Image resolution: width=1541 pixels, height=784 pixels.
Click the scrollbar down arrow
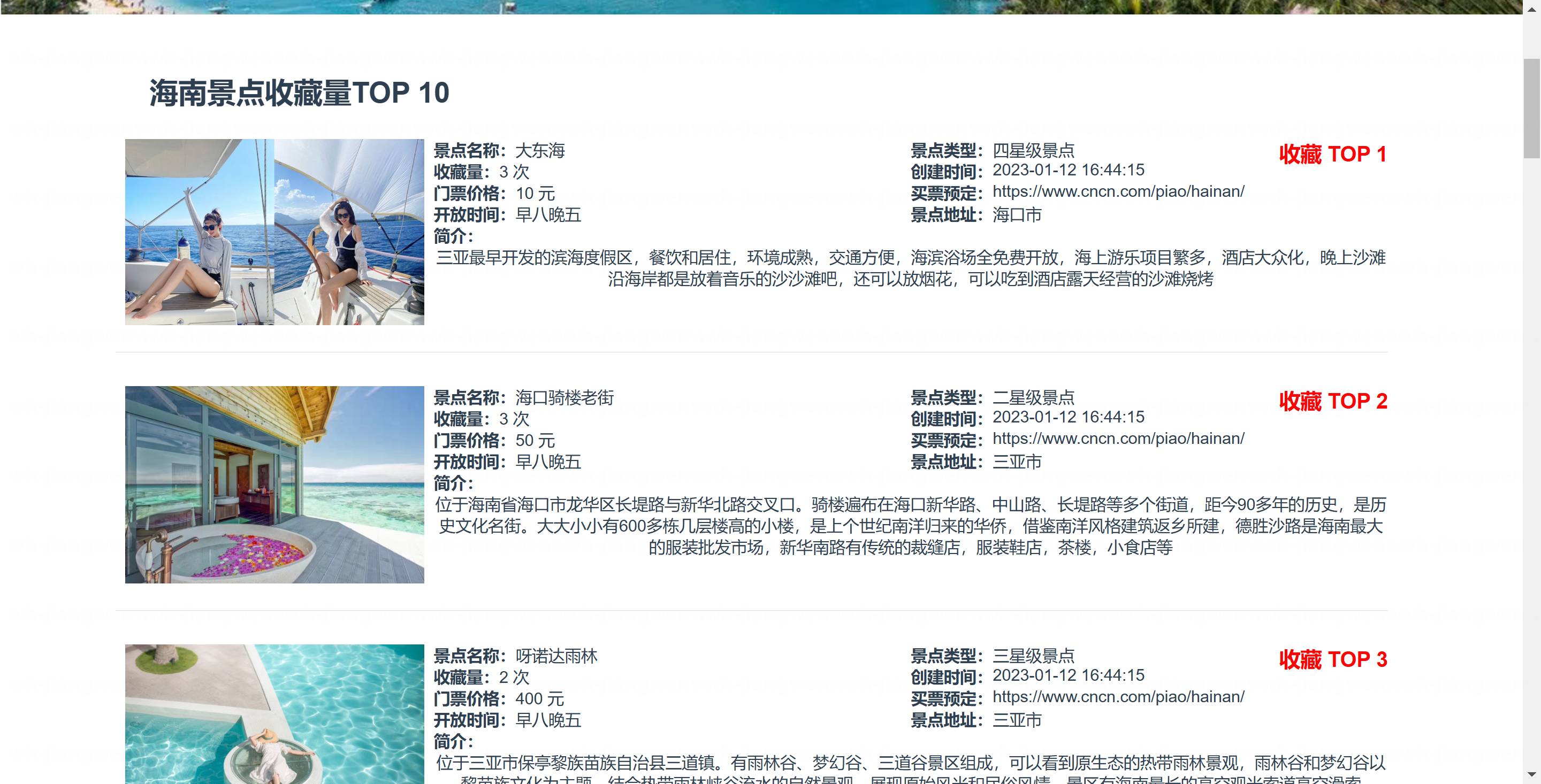click(x=1531, y=775)
